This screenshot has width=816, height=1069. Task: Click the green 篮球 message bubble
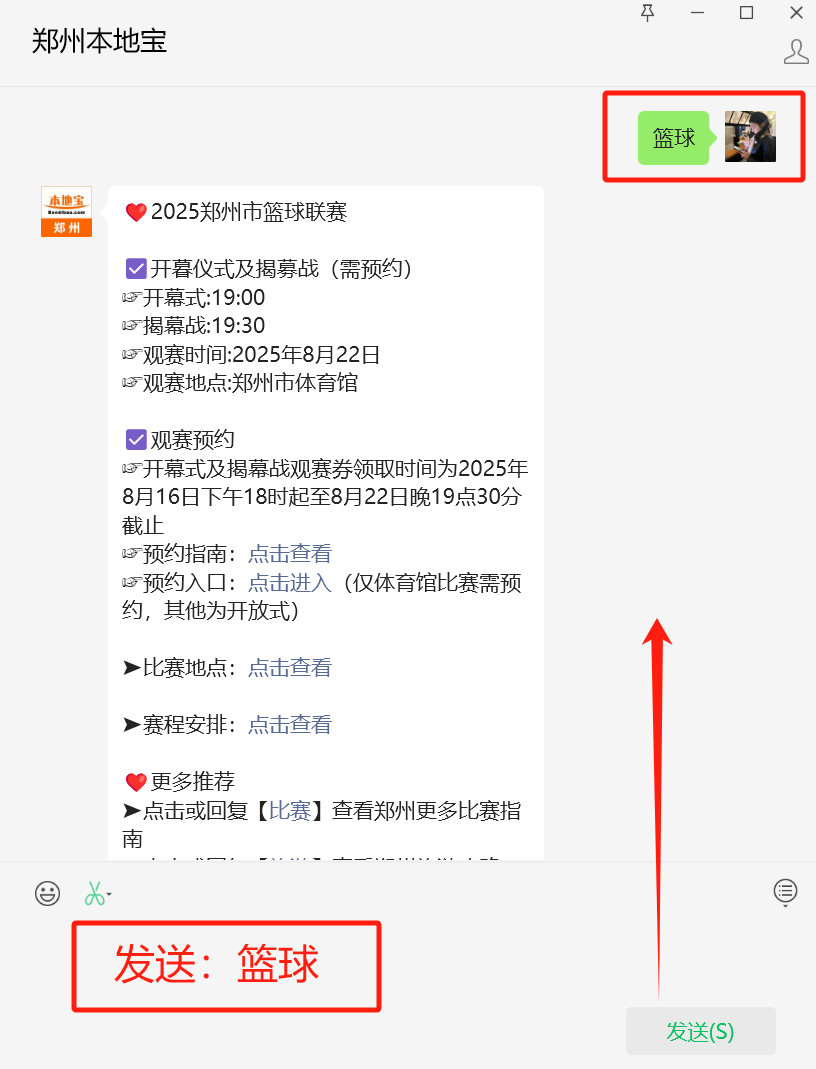674,138
